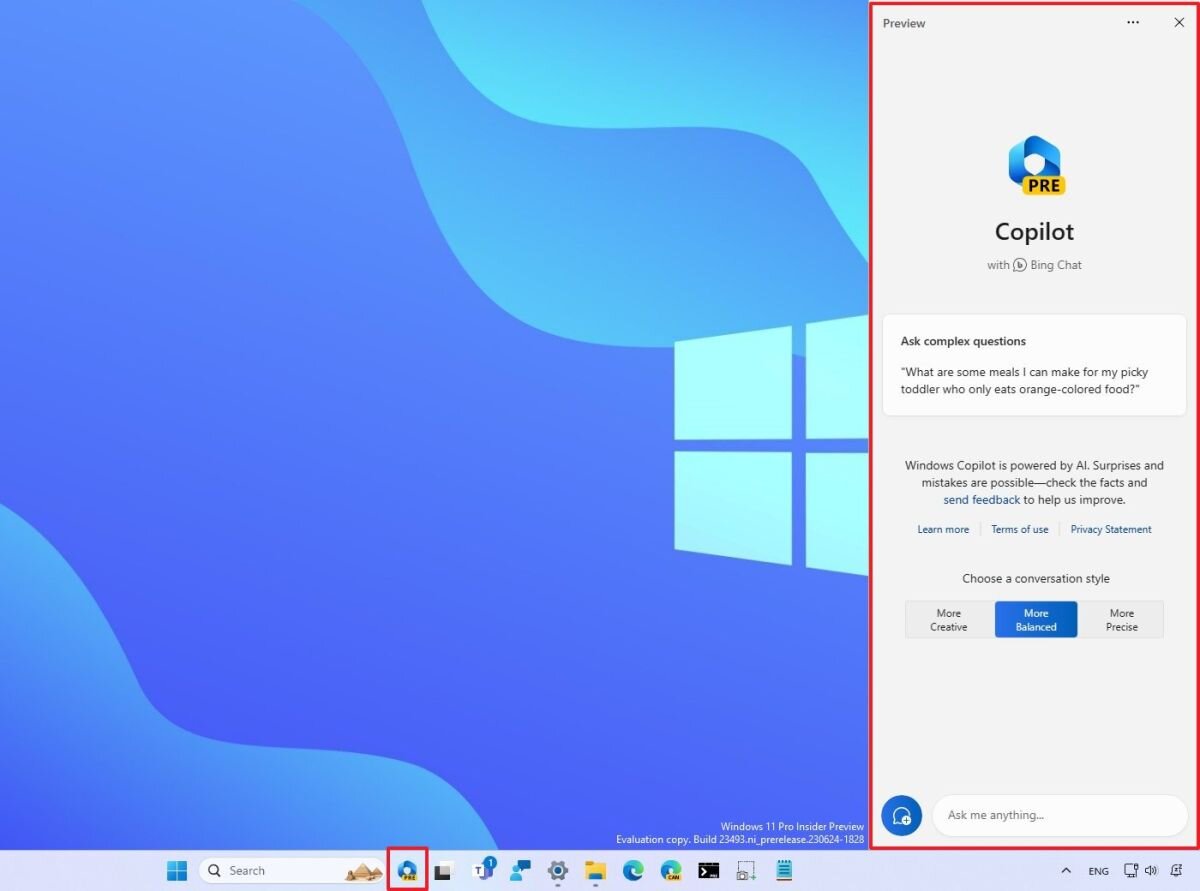
Task: Select the More Balanced conversation style
Action: click(1036, 619)
